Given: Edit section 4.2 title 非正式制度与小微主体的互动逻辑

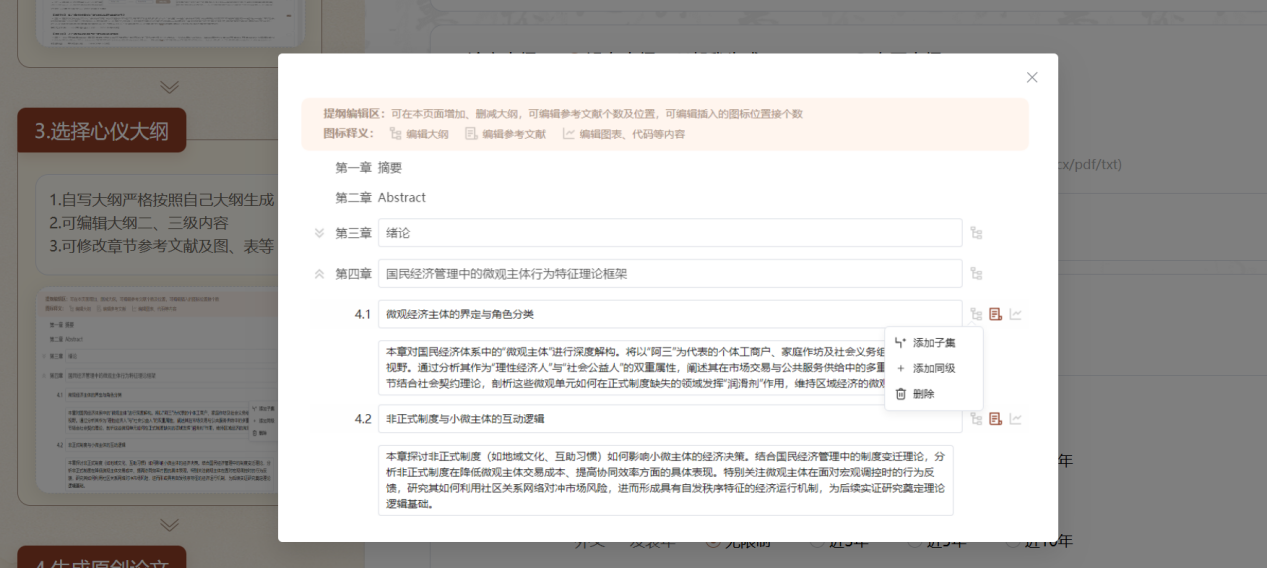Looking at the screenshot, I should coord(670,419).
